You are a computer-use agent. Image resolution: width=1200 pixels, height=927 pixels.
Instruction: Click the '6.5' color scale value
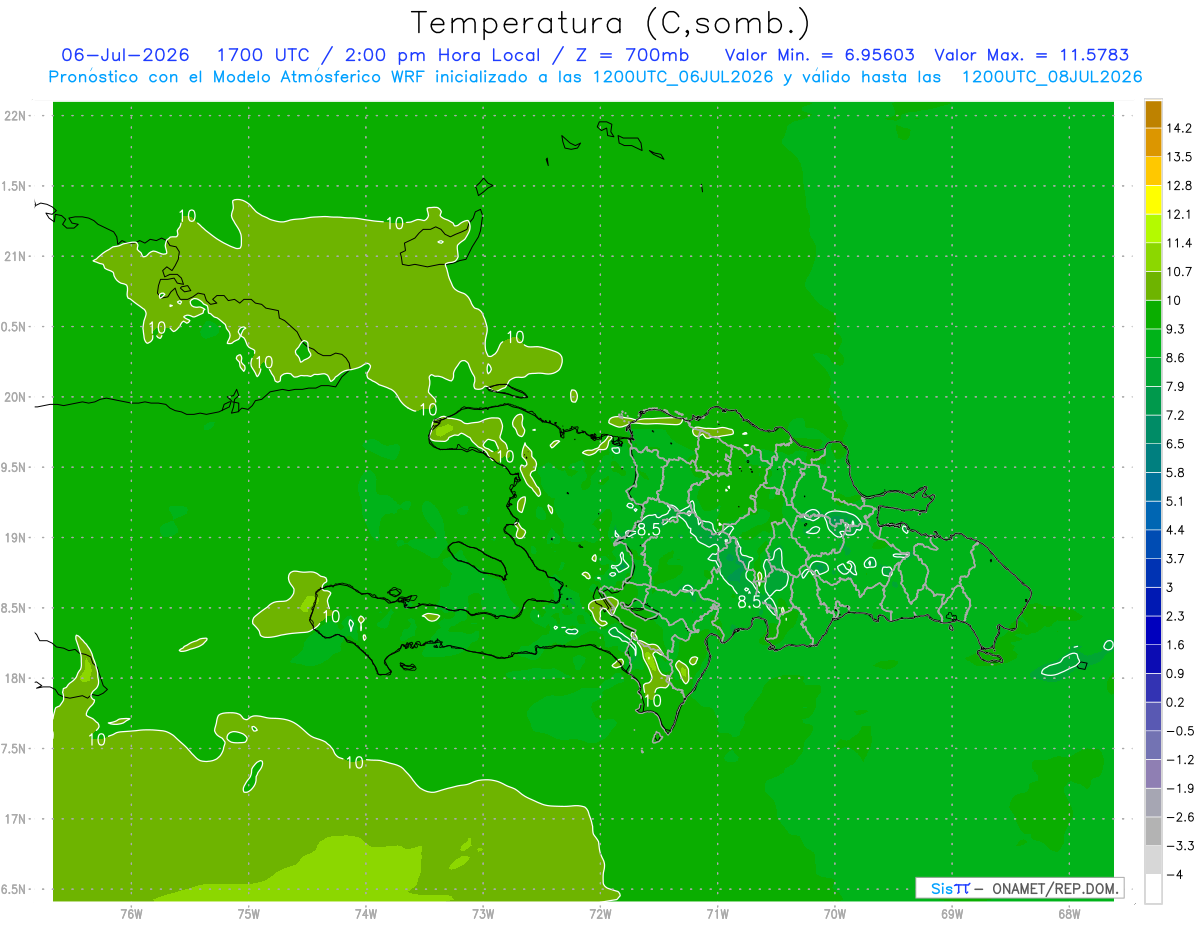pos(1175,444)
